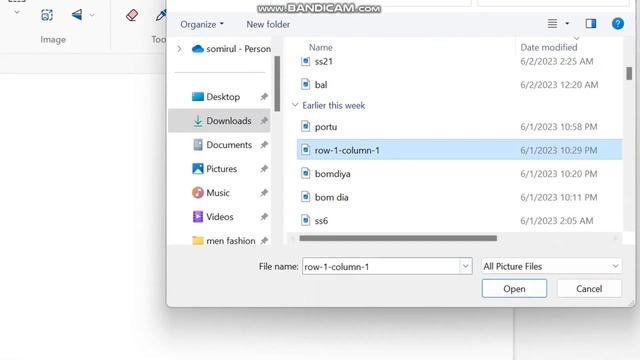The image size is (640, 360).
Task: Click the pin icon next to Videos
Action: (264, 217)
